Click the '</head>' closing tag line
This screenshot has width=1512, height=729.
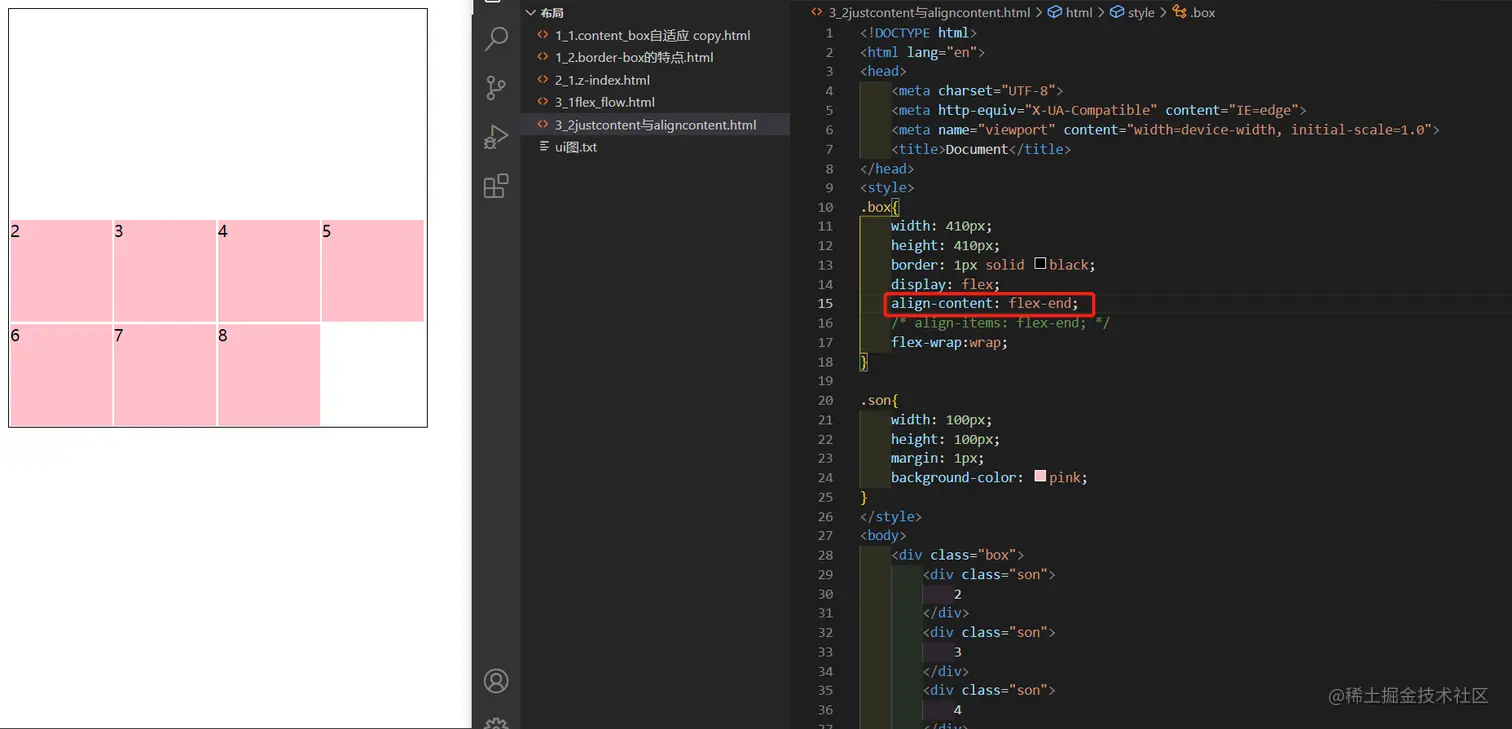pos(887,168)
